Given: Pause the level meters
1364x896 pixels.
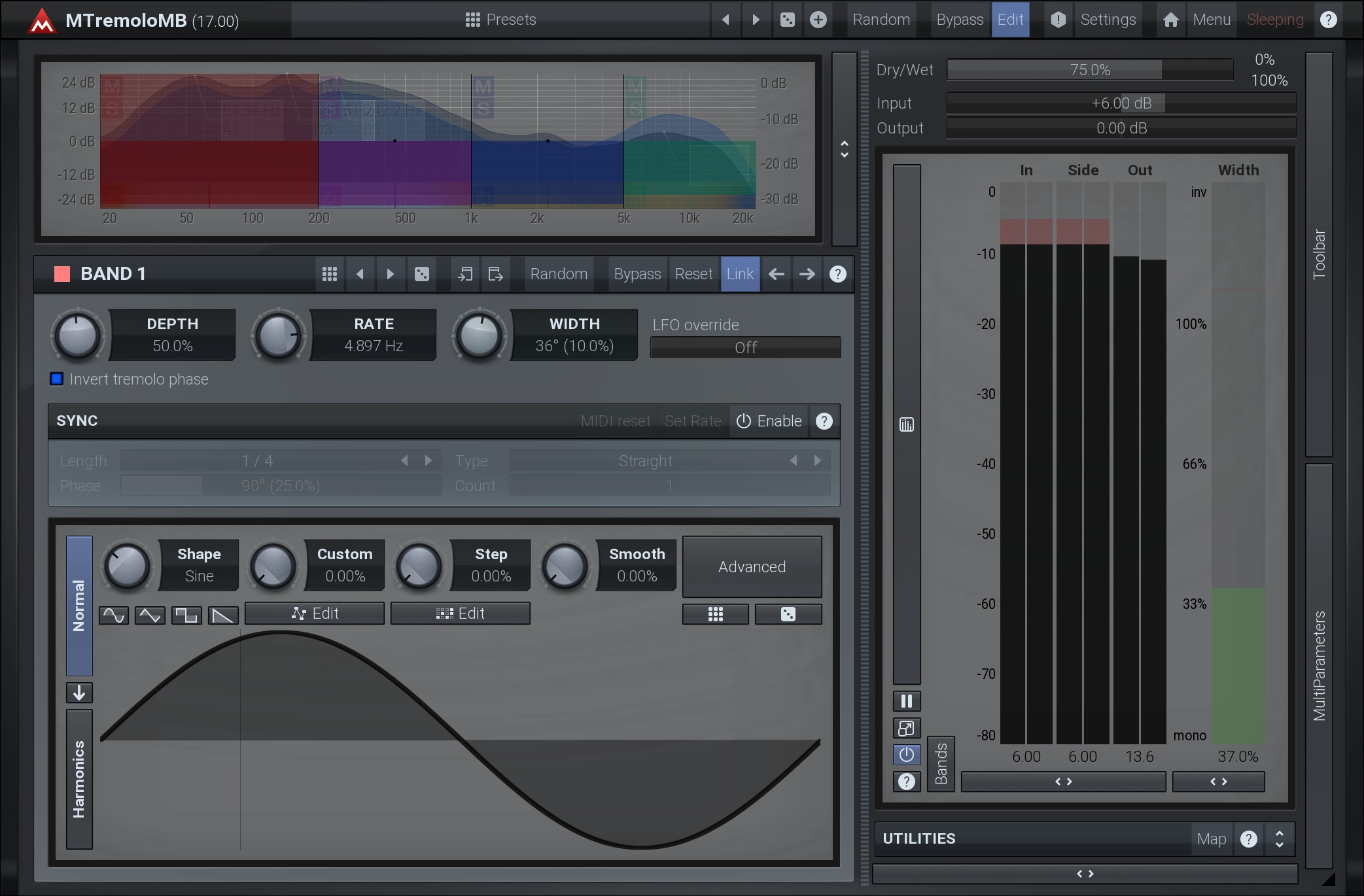Looking at the screenshot, I should pos(906,701).
